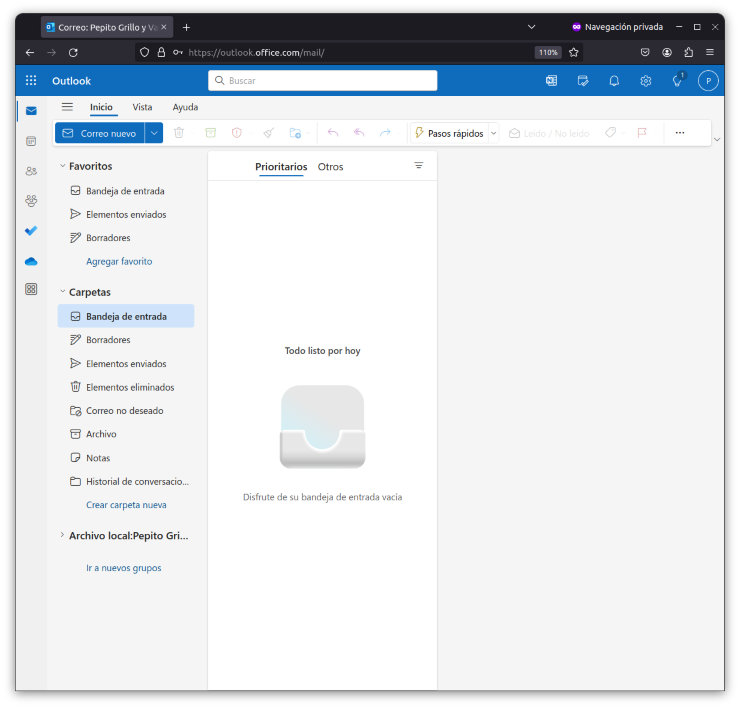Image resolution: width=740 pixels, height=708 pixels.
Task: Select Bandeja de entrada under Carpetas
Action: click(x=126, y=316)
